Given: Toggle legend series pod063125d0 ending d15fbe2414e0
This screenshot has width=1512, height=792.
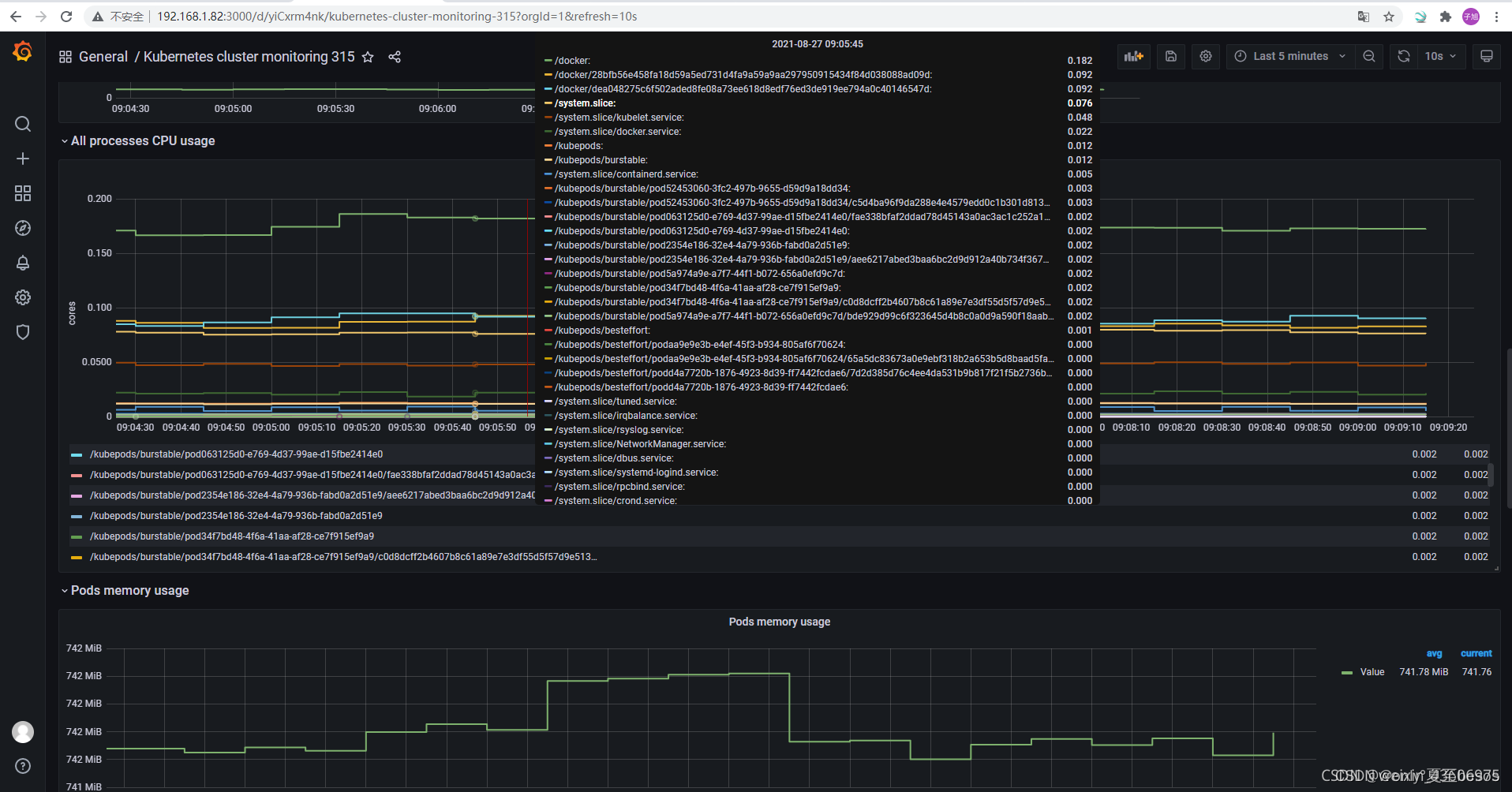Looking at the screenshot, I should point(236,454).
